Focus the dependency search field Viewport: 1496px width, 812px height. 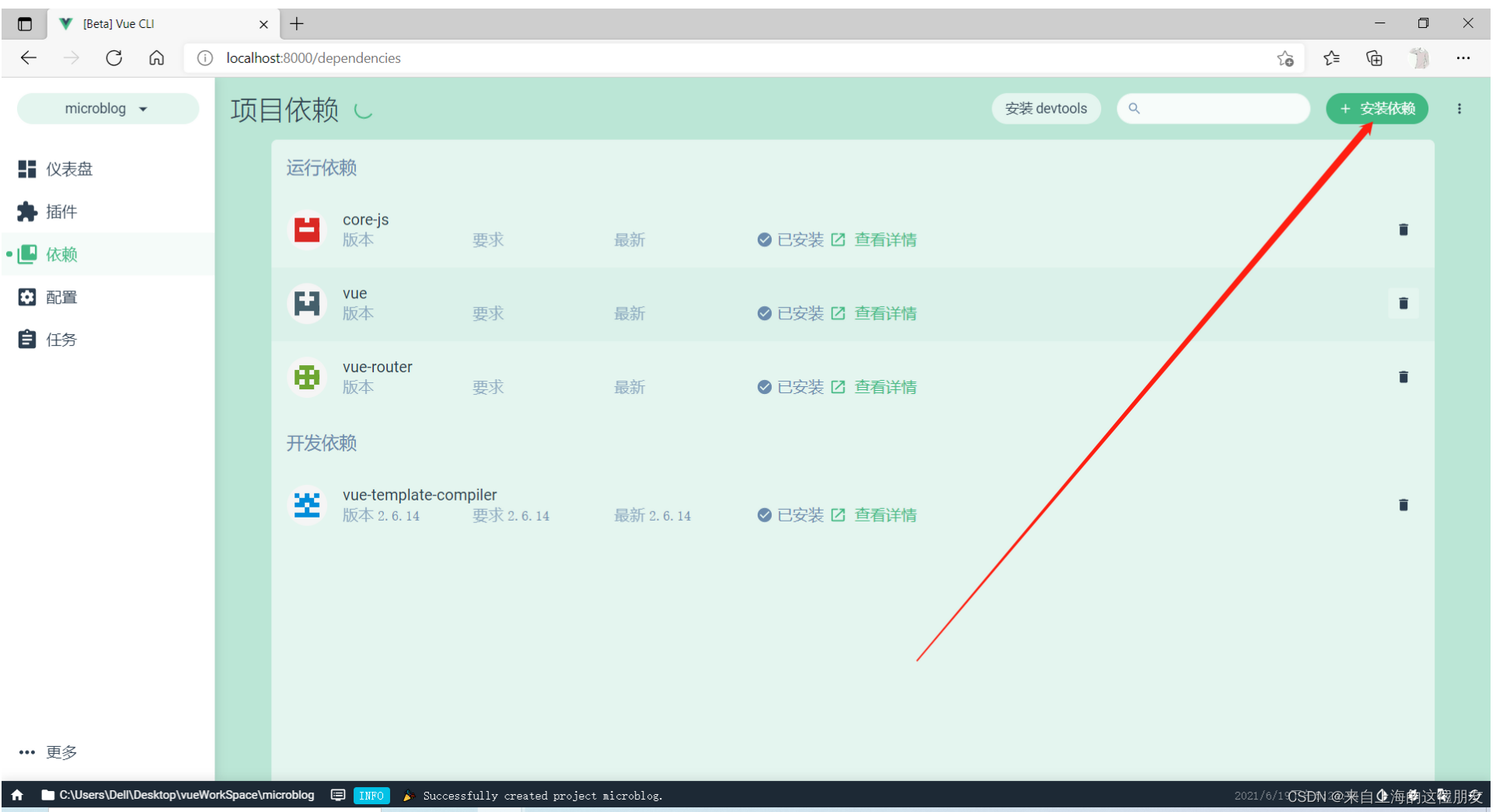(1213, 109)
